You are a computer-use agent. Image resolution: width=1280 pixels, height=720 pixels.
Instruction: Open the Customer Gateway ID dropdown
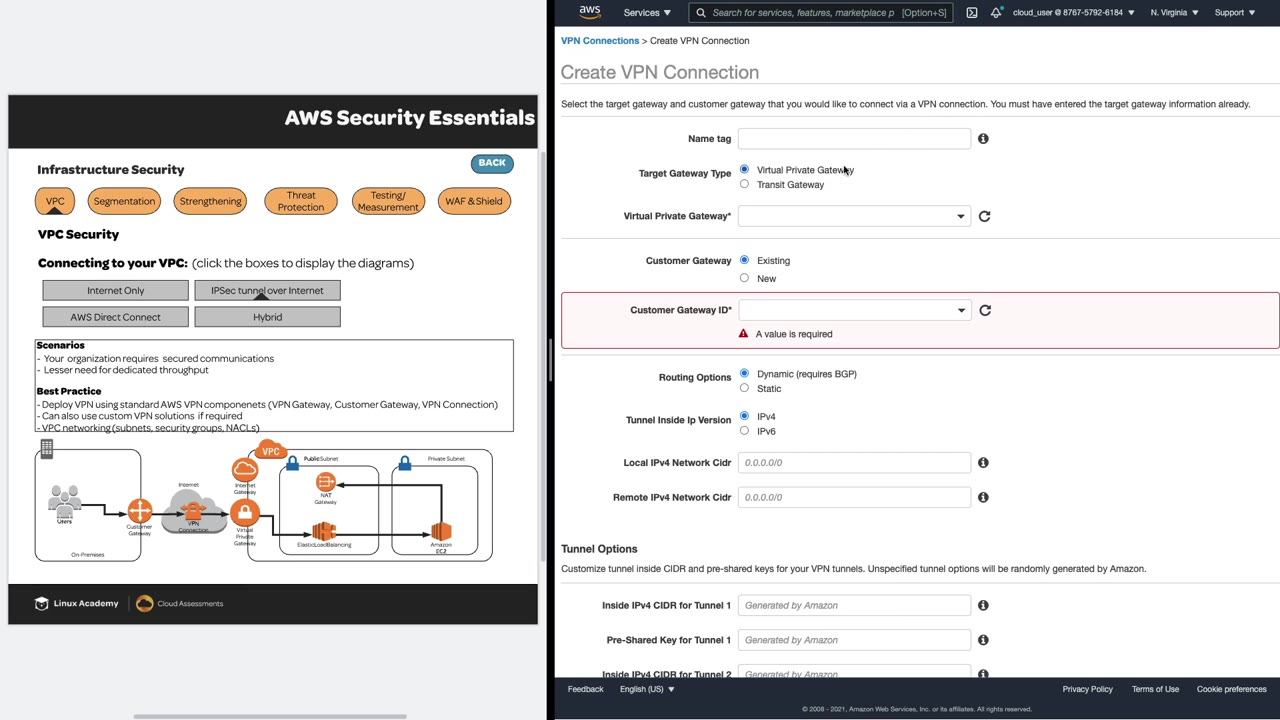(x=854, y=310)
